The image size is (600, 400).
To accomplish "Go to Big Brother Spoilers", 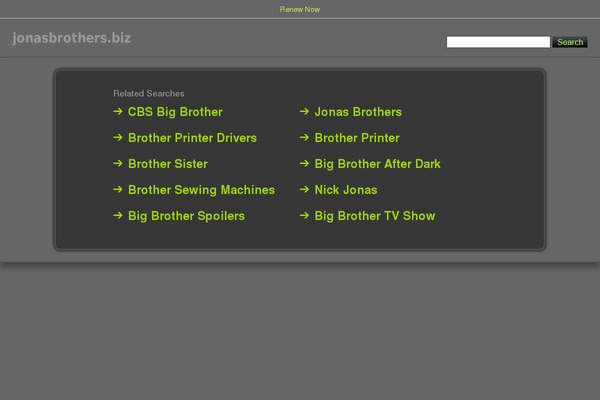I will [186, 216].
